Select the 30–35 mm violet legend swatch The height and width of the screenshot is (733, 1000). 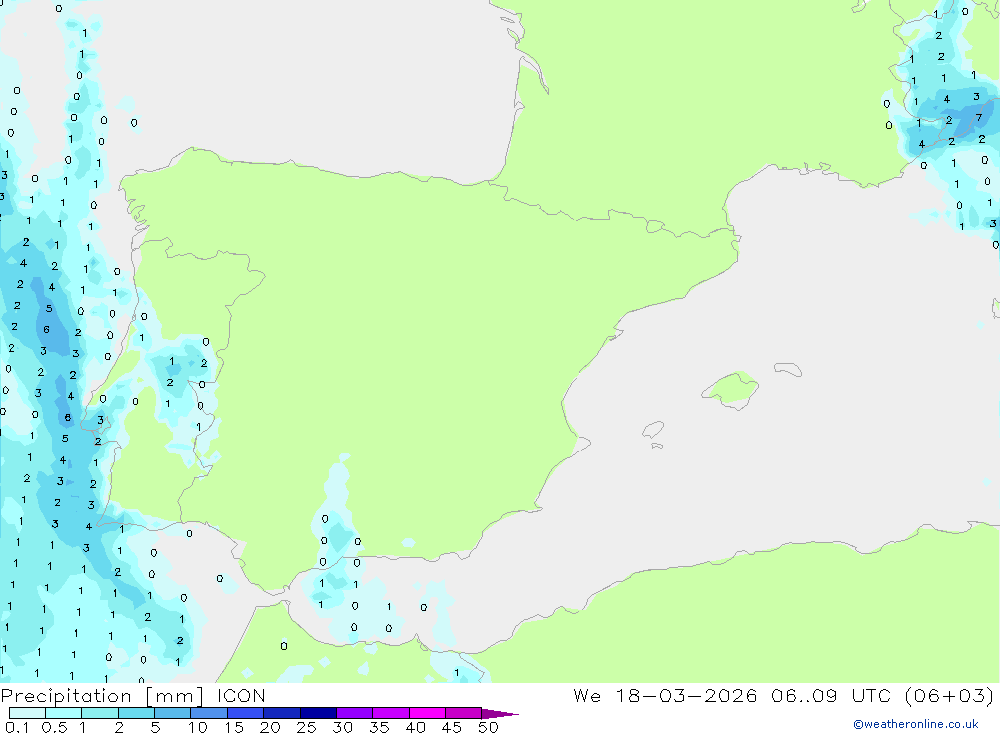[x=355, y=713]
